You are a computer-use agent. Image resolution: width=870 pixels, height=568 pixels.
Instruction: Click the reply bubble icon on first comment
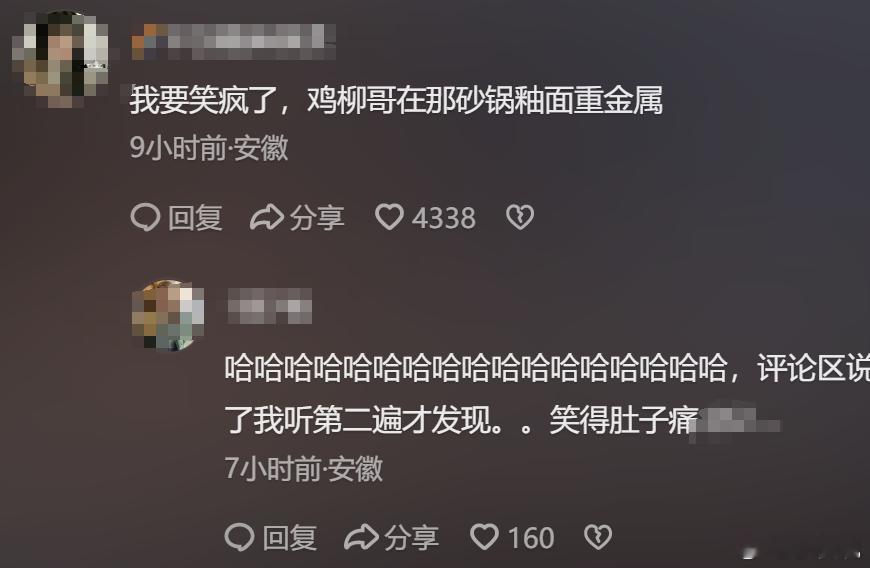[145, 217]
